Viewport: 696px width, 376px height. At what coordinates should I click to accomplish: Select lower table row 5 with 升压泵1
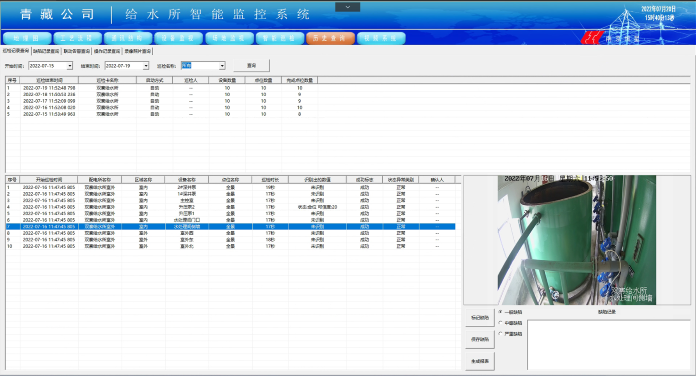pos(230,214)
